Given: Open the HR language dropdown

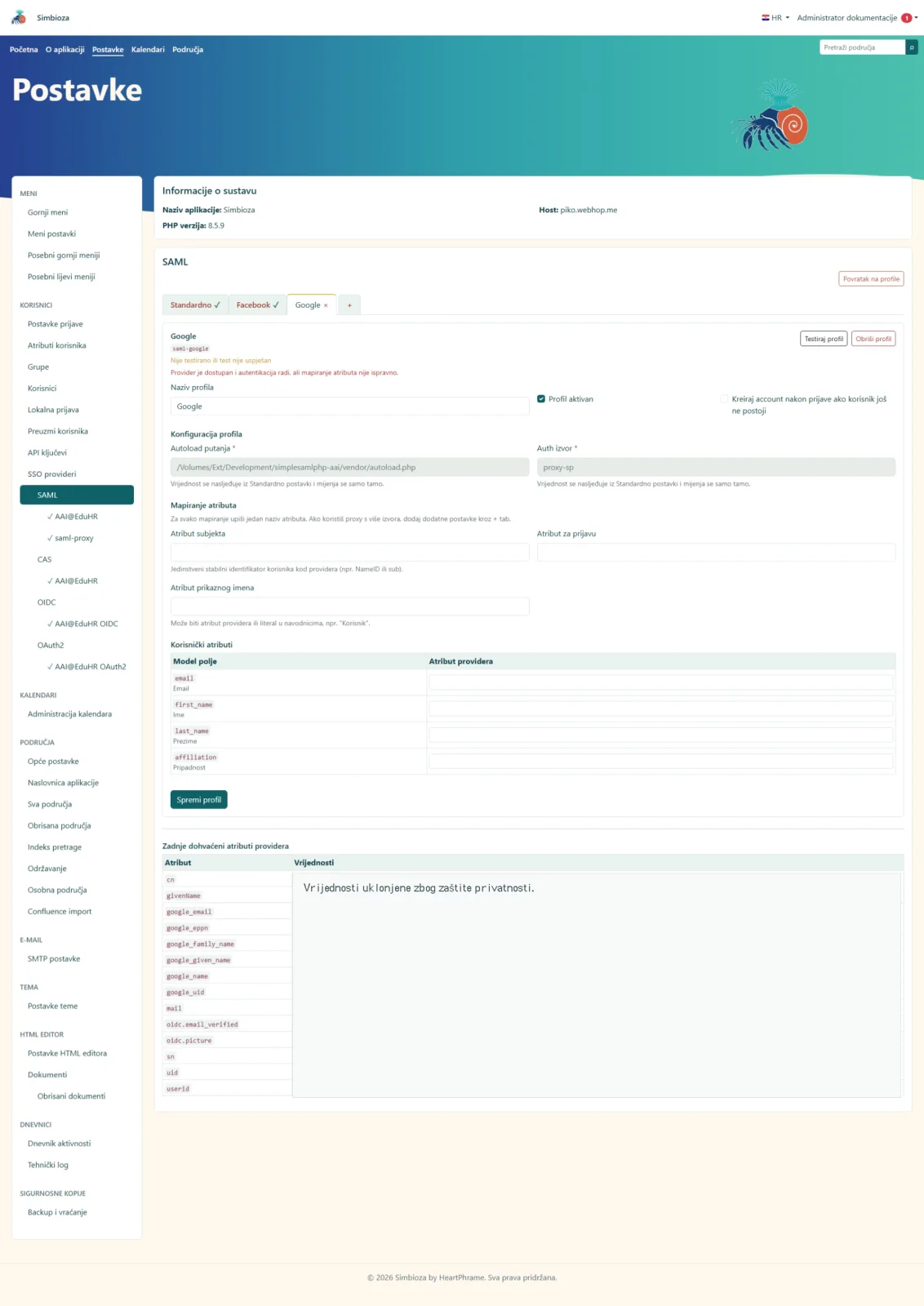Looking at the screenshot, I should point(775,18).
